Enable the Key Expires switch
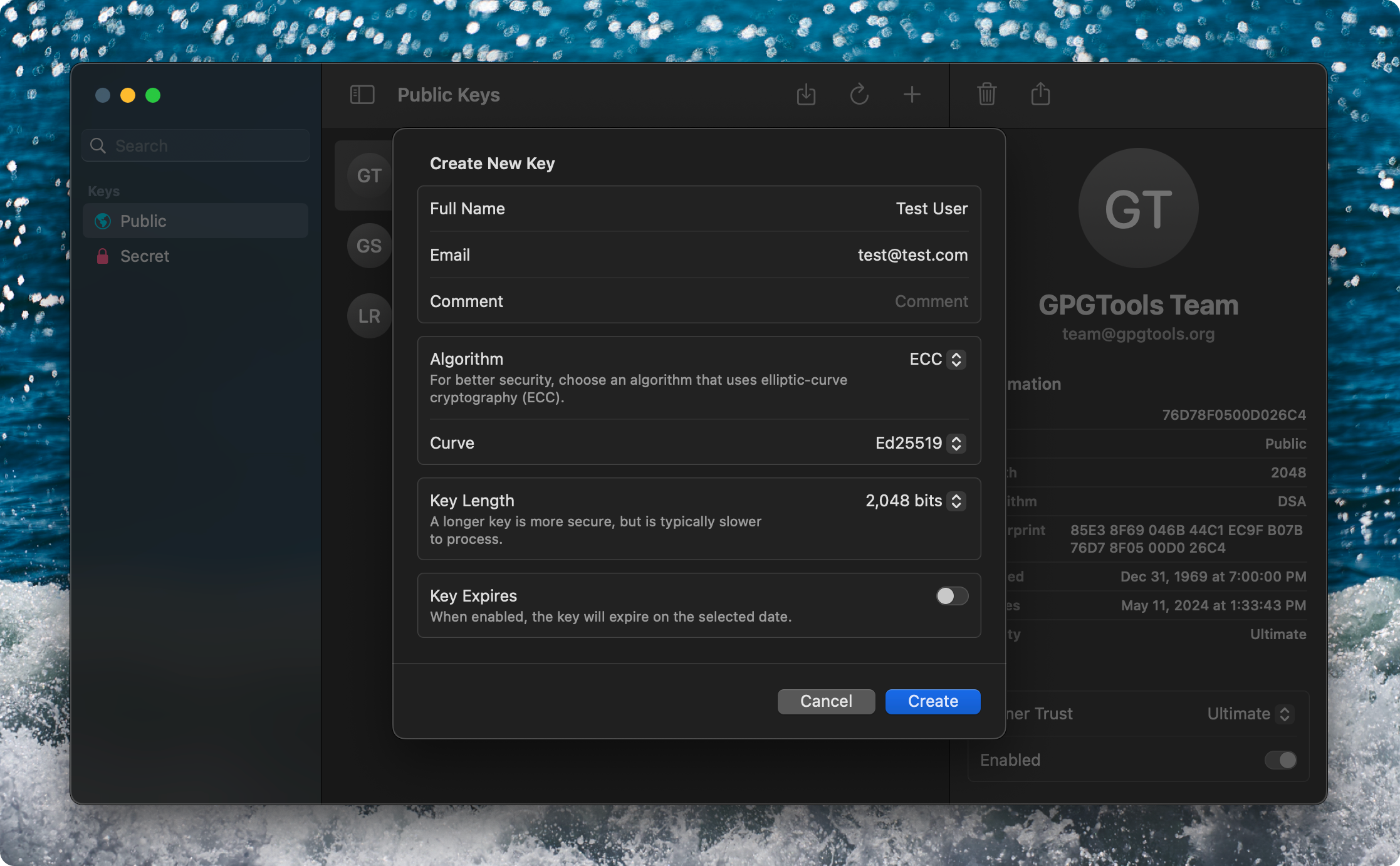This screenshot has width=1400, height=866. point(952,596)
